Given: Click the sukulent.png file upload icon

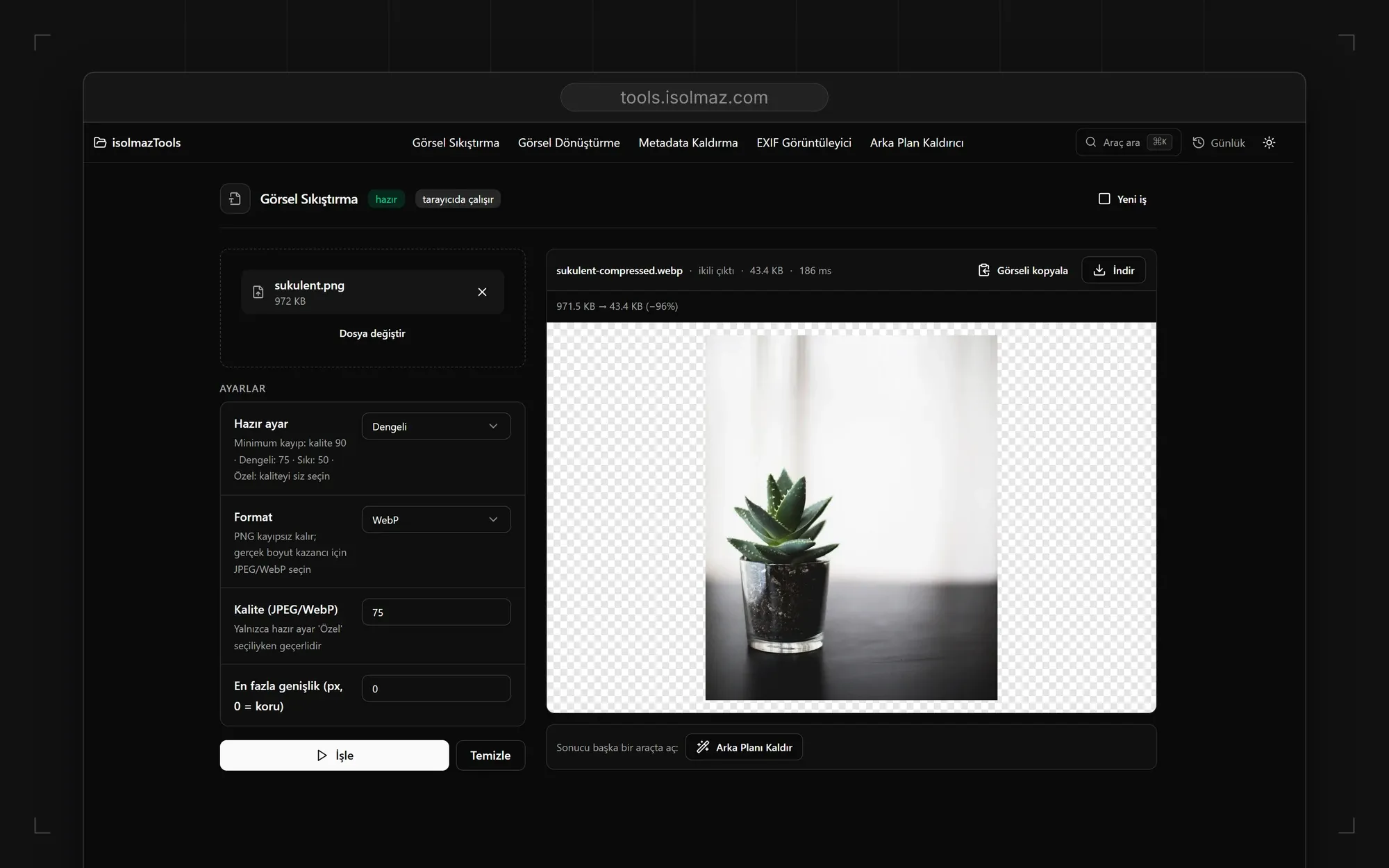Looking at the screenshot, I should (258, 292).
